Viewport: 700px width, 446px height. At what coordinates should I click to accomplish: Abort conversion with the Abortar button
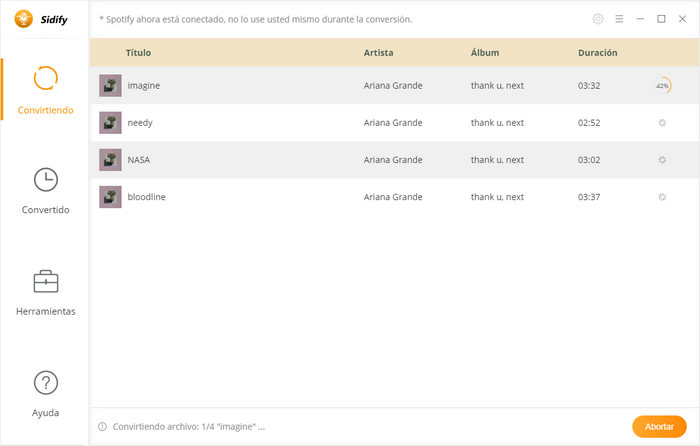(x=659, y=426)
